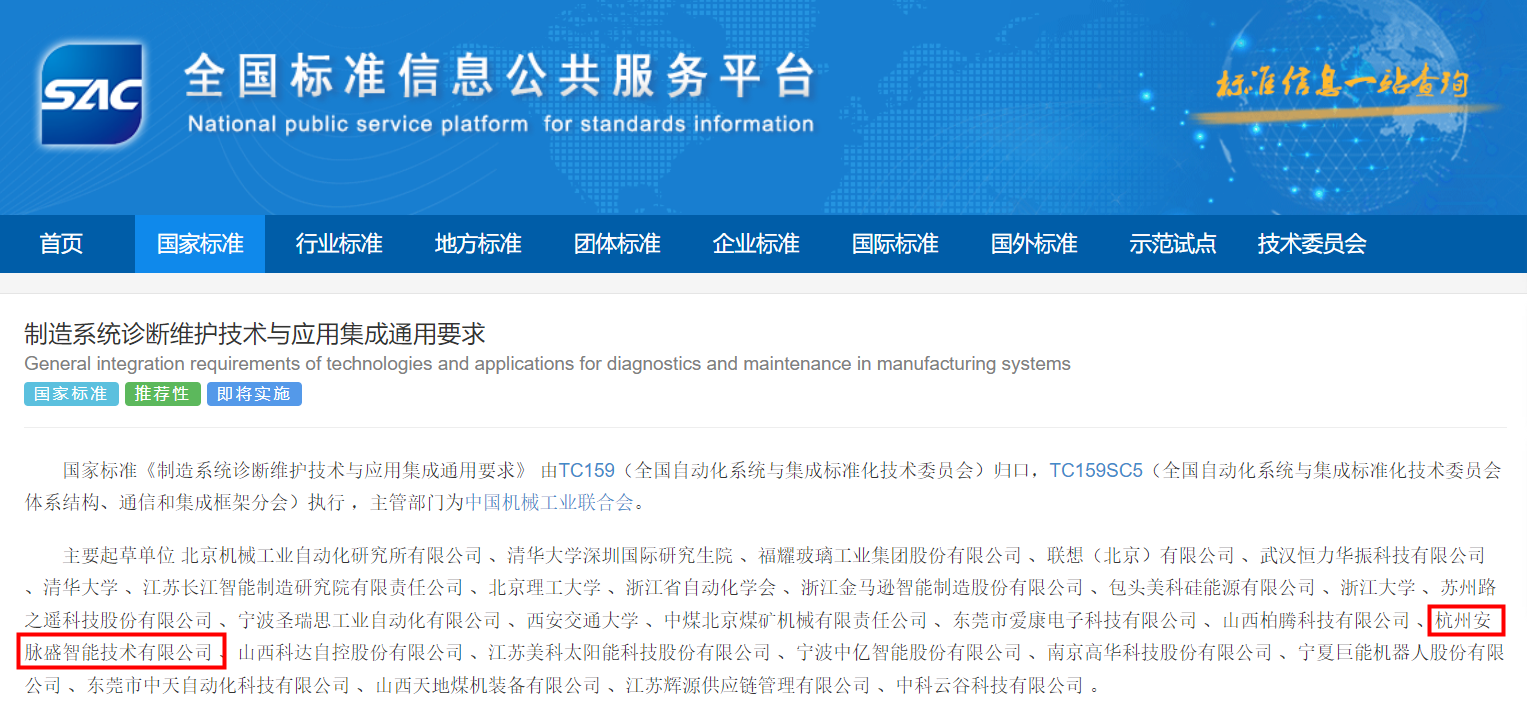The width and height of the screenshot is (1527, 715).
Task: Click 宁波圣瑞思工业自动化有限公司 text
Action: pyautogui.click(x=369, y=622)
